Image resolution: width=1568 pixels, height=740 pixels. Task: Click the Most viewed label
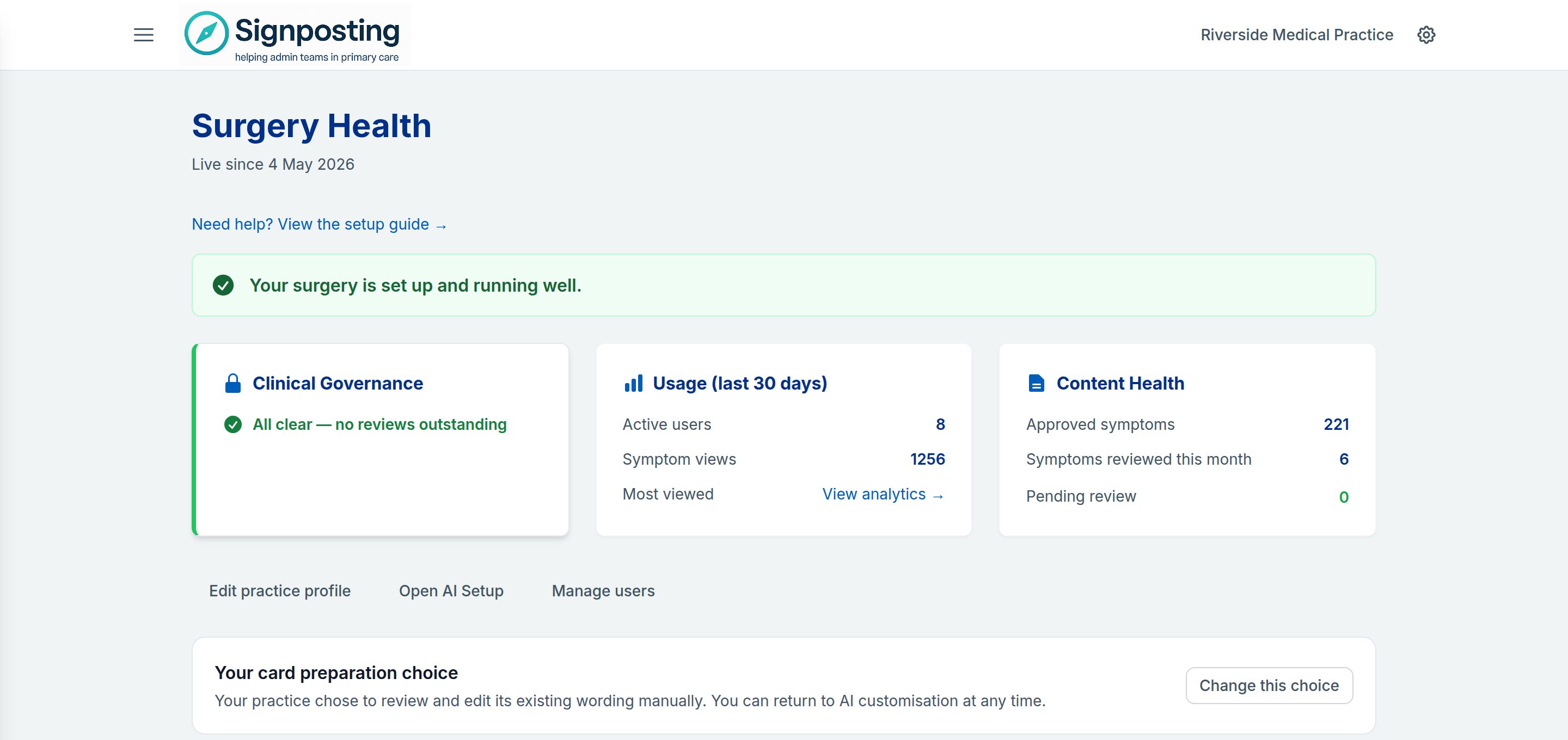pyautogui.click(x=667, y=494)
